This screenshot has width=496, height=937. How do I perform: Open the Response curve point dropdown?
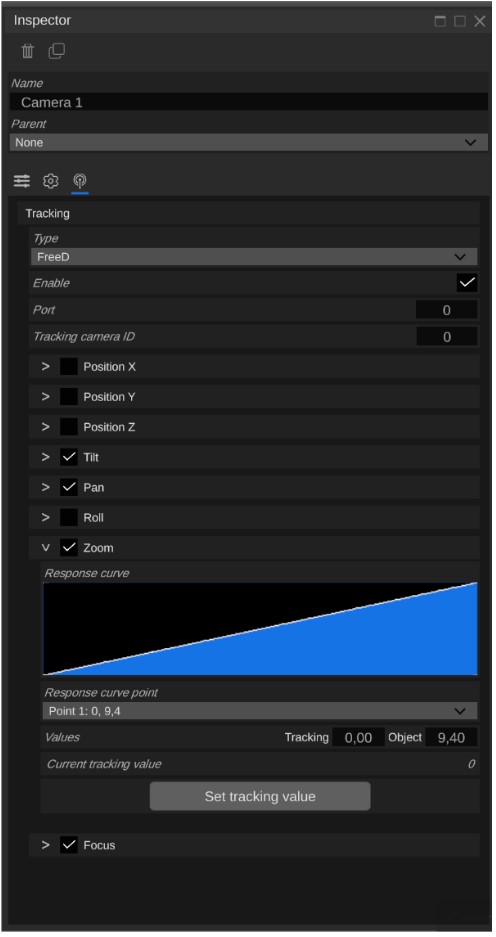coord(260,711)
